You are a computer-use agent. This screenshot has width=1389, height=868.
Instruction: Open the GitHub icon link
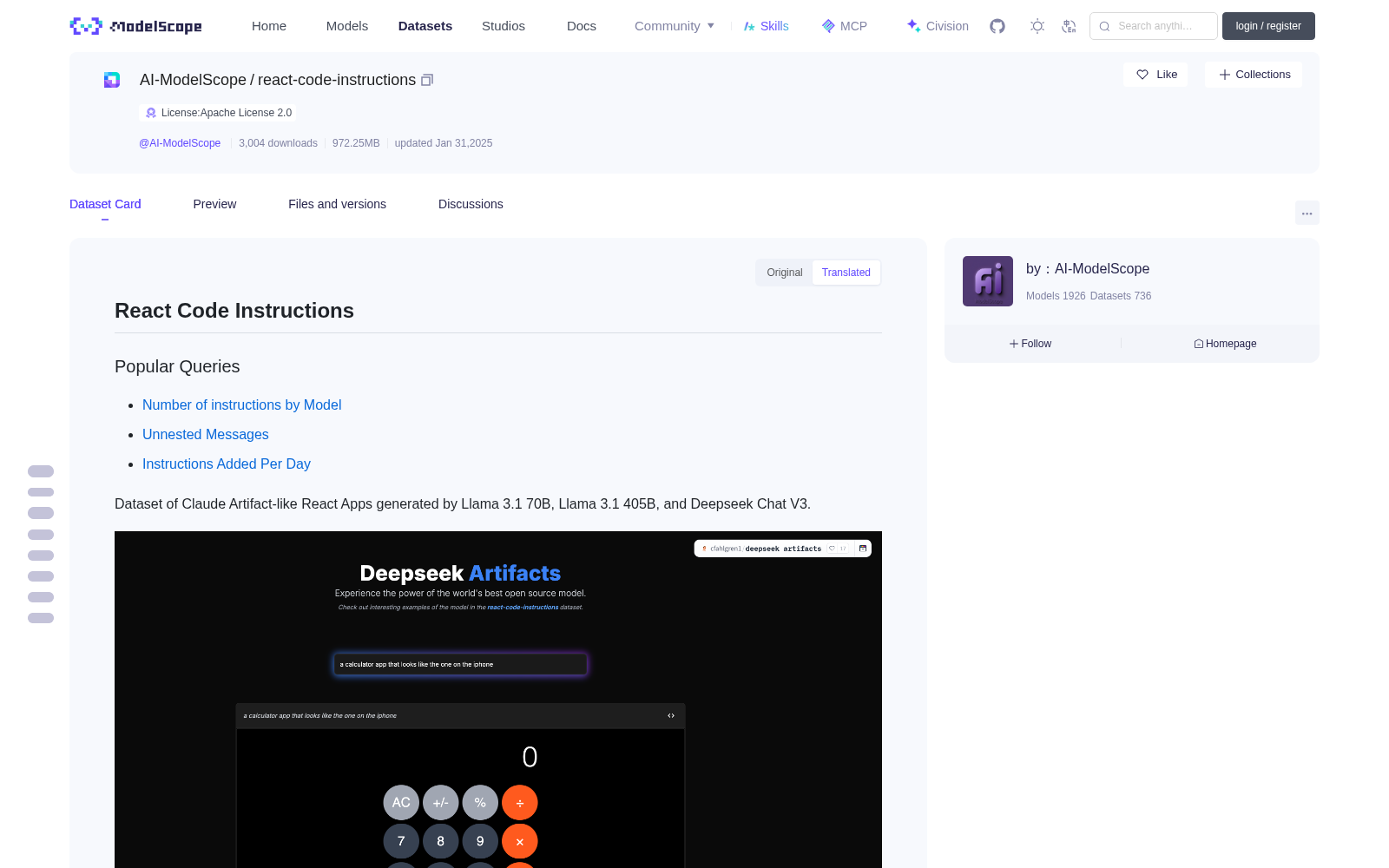point(997,26)
